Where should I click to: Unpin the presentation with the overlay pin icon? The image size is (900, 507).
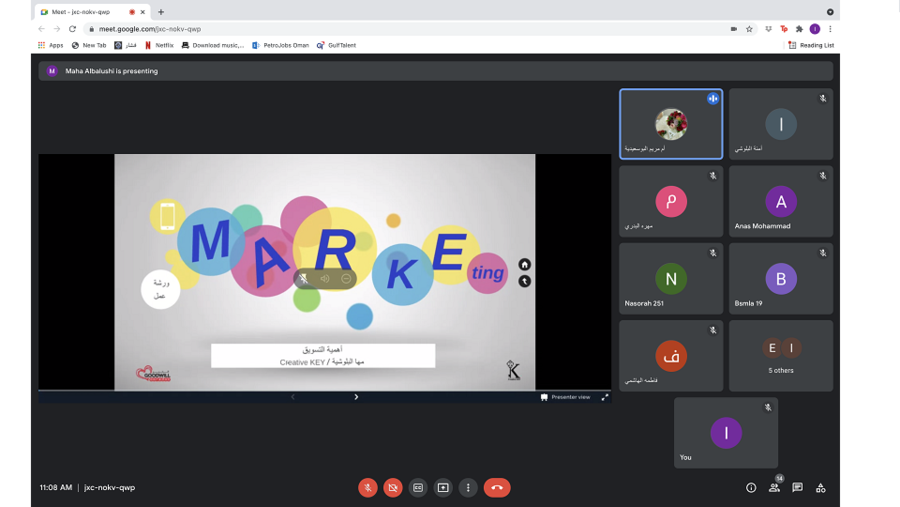304,279
